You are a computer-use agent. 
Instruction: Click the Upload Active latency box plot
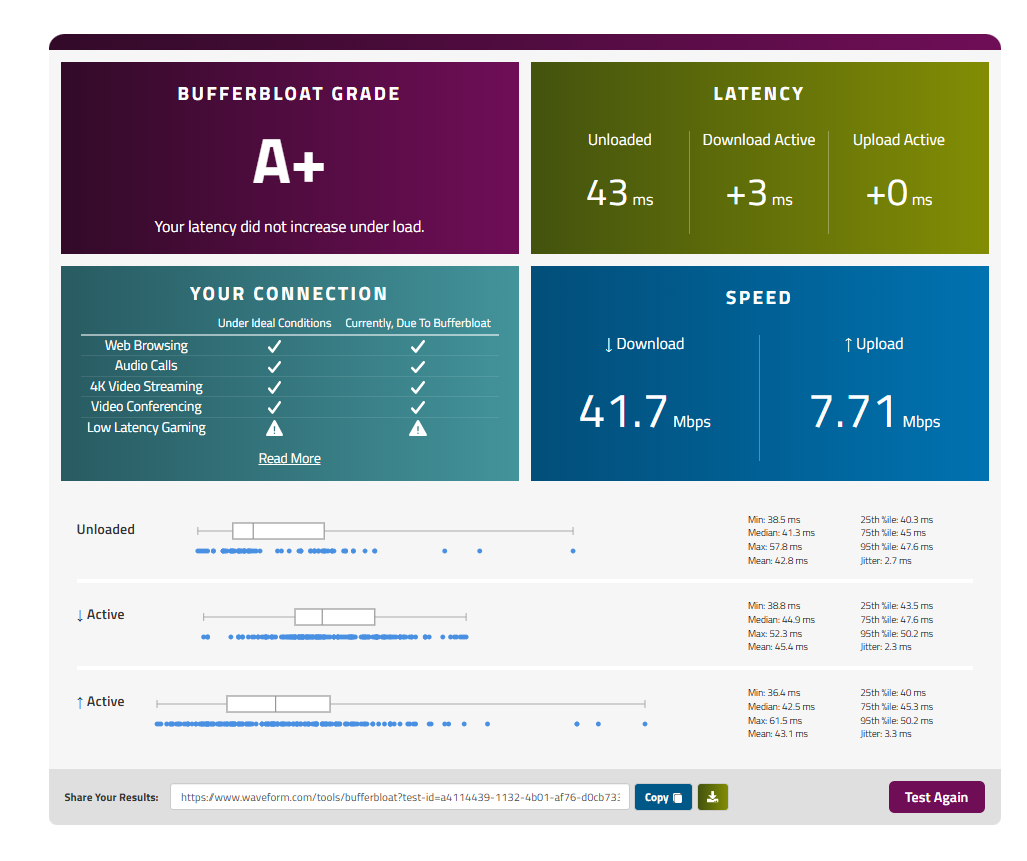click(x=401, y=704)
